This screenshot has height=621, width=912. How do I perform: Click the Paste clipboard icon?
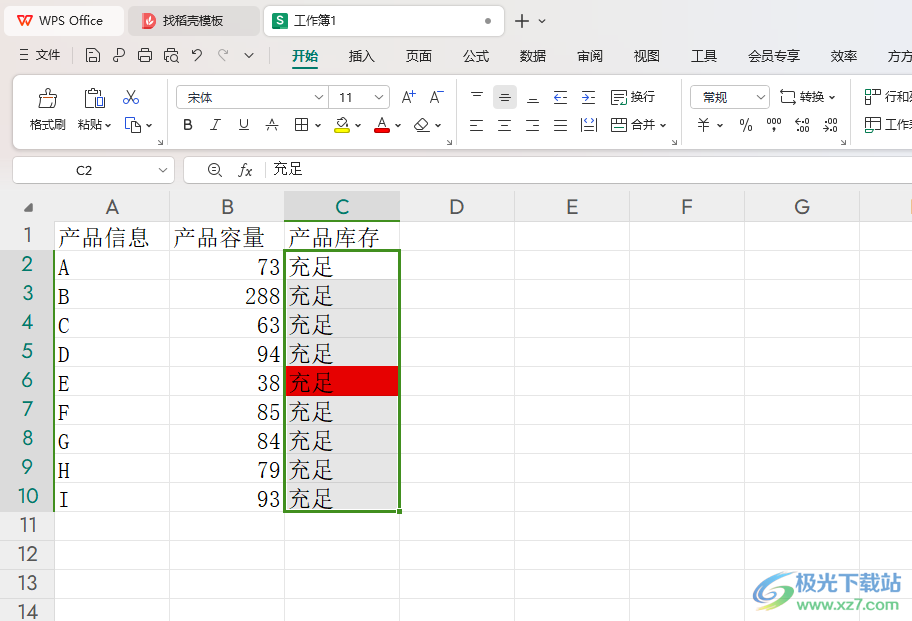tap(94, 98)
